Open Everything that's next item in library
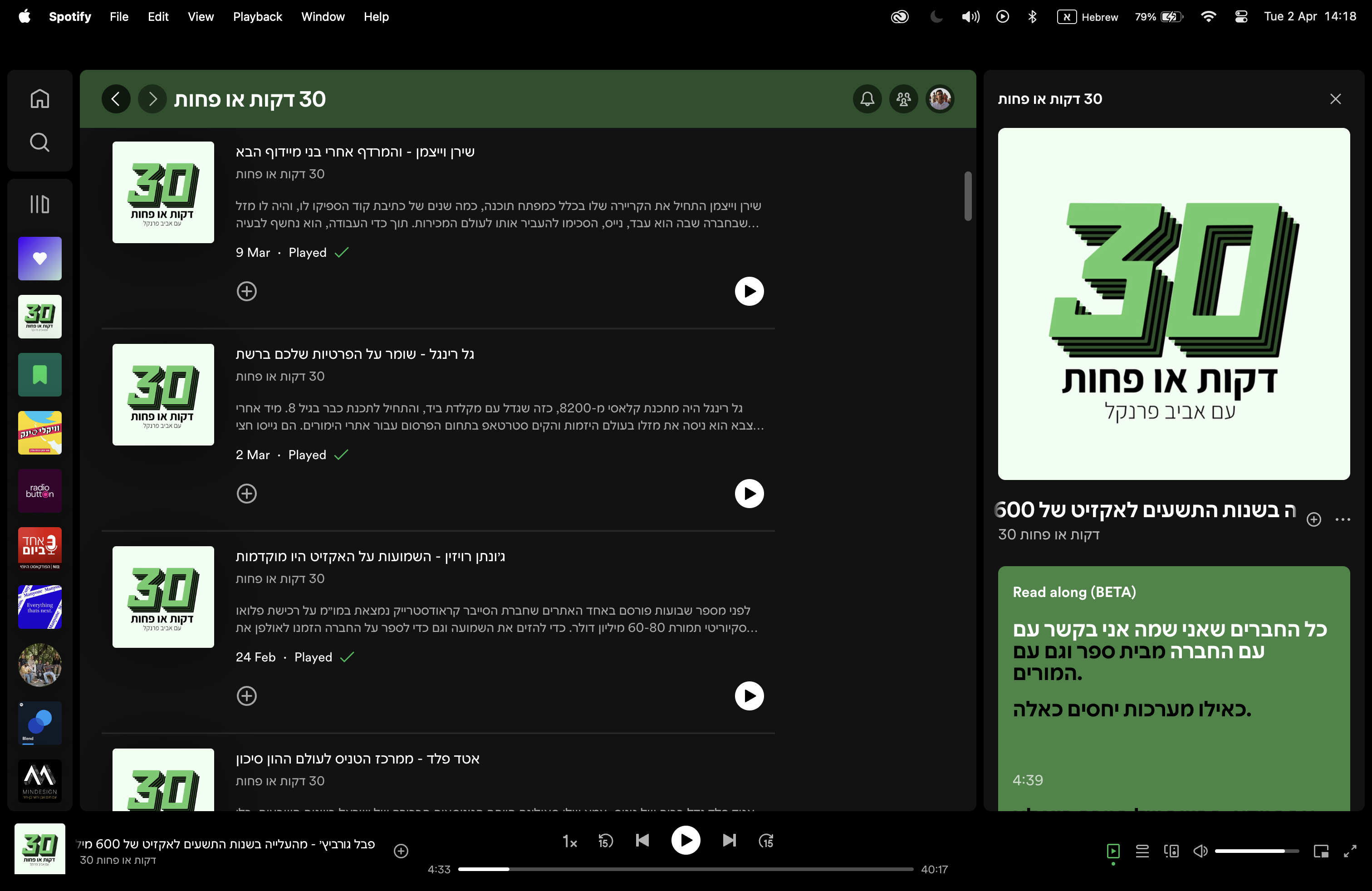Image resolution: width=1372 pixels, height=891 pixels. tap(40, 607)
